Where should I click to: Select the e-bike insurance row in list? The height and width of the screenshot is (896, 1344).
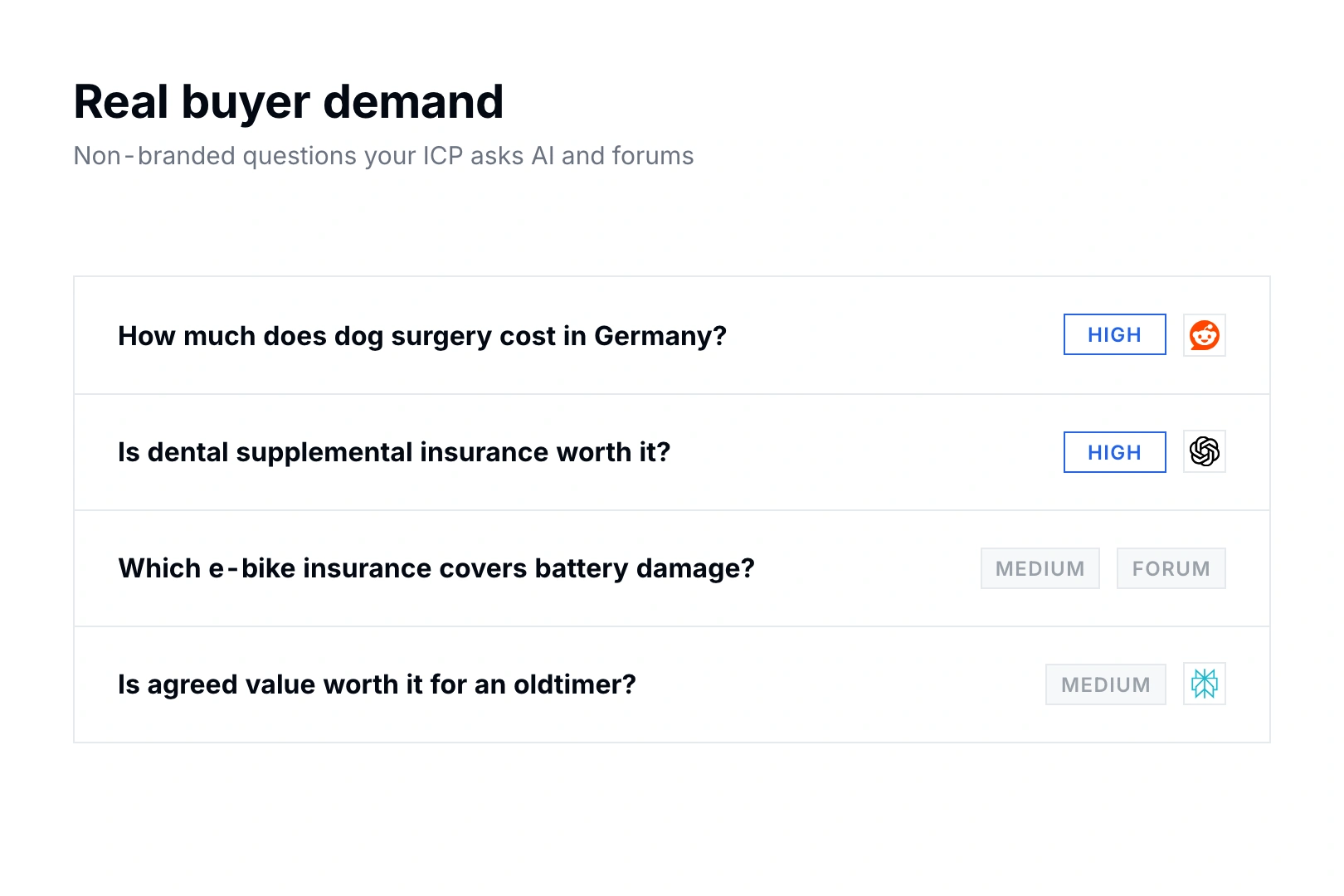[x=672, y=568]
